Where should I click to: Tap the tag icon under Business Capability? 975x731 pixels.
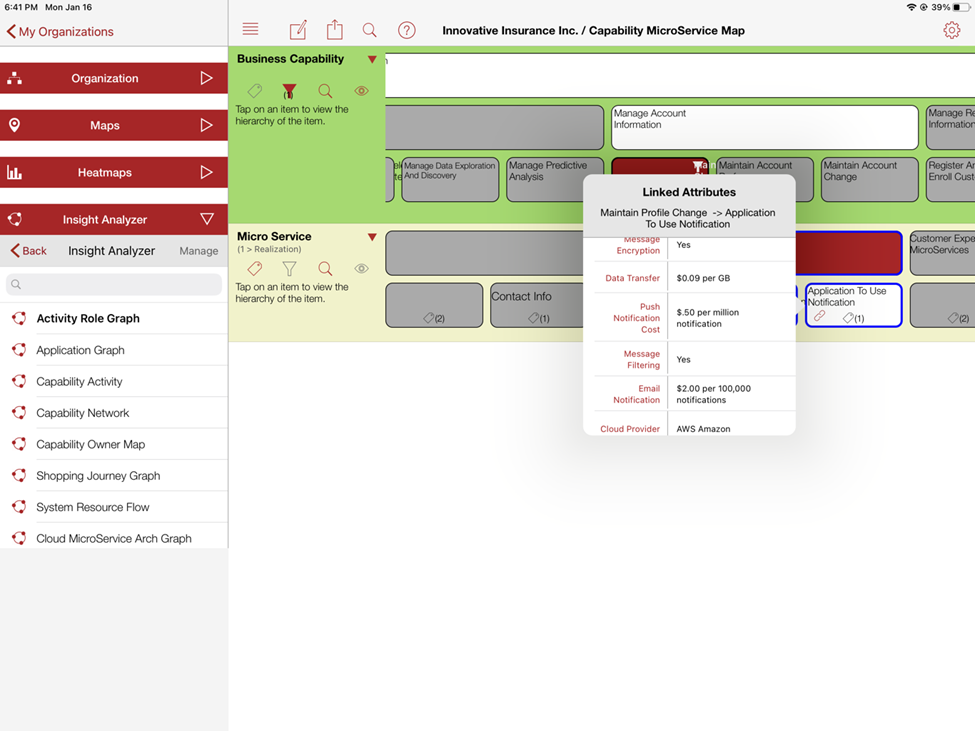255,91
